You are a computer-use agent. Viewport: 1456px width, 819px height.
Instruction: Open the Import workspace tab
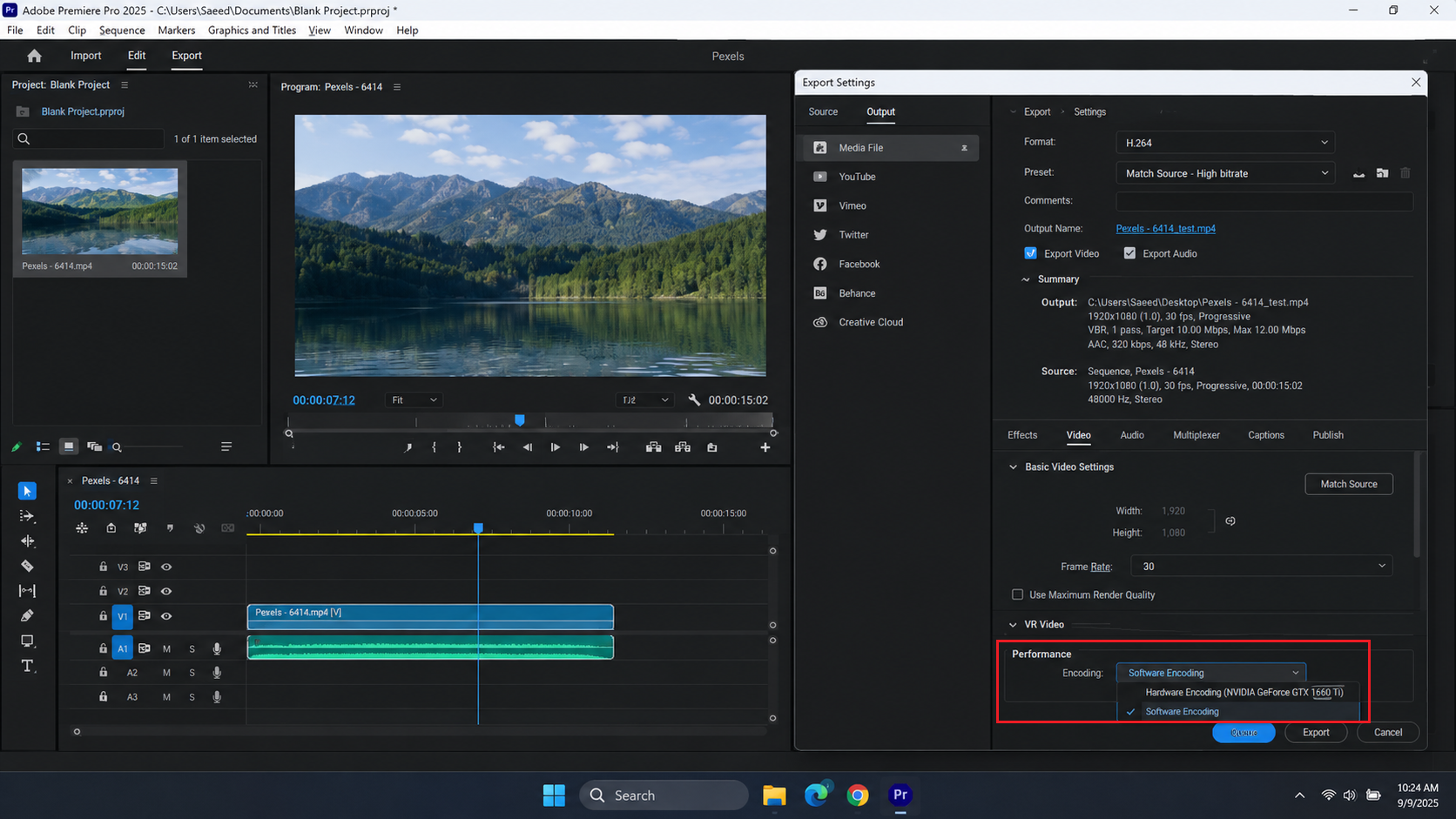point(85,56)
